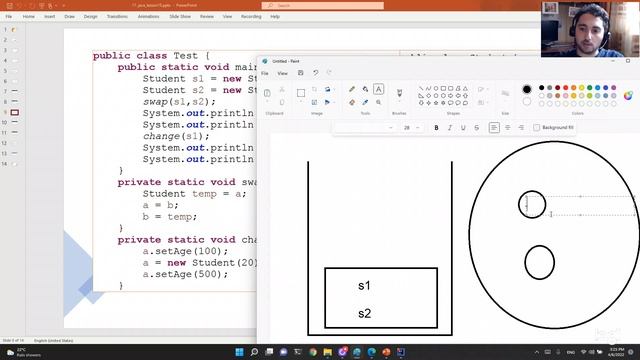This screenshot has height=360, width=640.
Task: Select the Fill bucket tool in Paint
Action: [365, 89]
